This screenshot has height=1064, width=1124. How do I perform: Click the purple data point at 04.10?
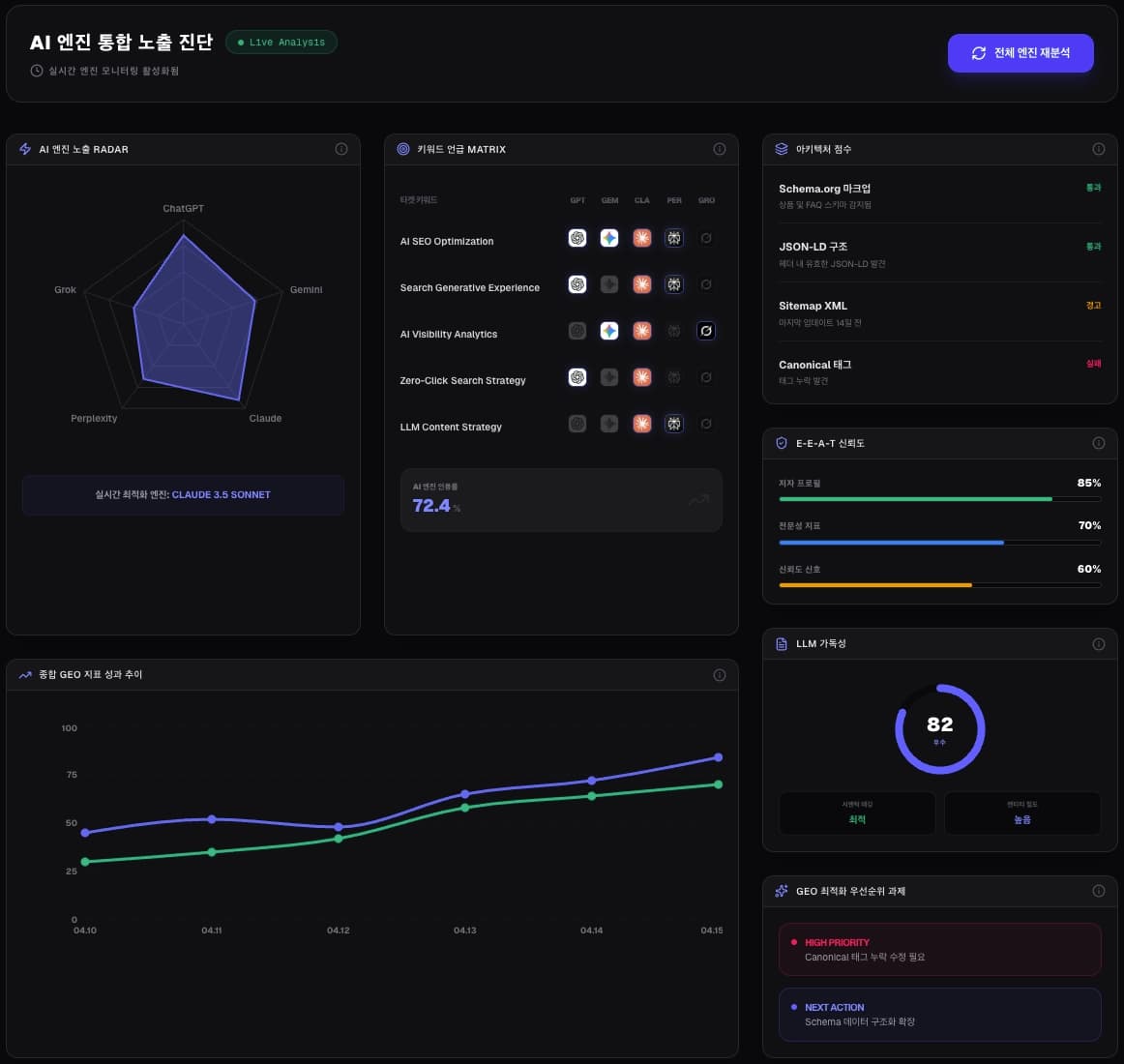(x=85, y=833)
